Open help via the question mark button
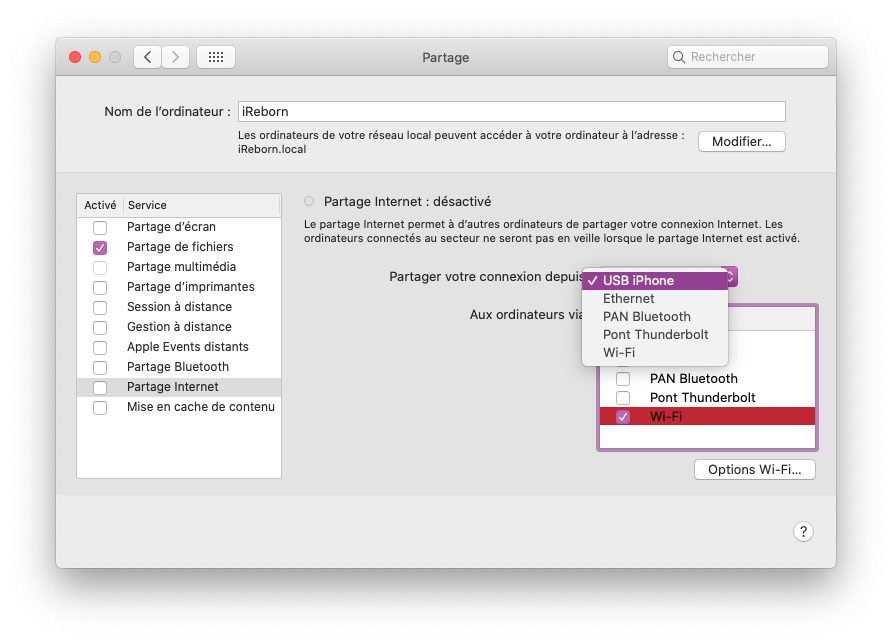The height and width of the screenshot is (642, 892). coord(803,531)
